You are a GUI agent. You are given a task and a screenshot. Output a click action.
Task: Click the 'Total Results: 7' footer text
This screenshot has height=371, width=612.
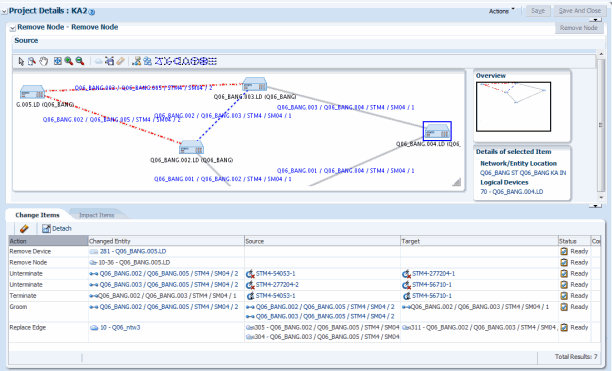[576, 357]
